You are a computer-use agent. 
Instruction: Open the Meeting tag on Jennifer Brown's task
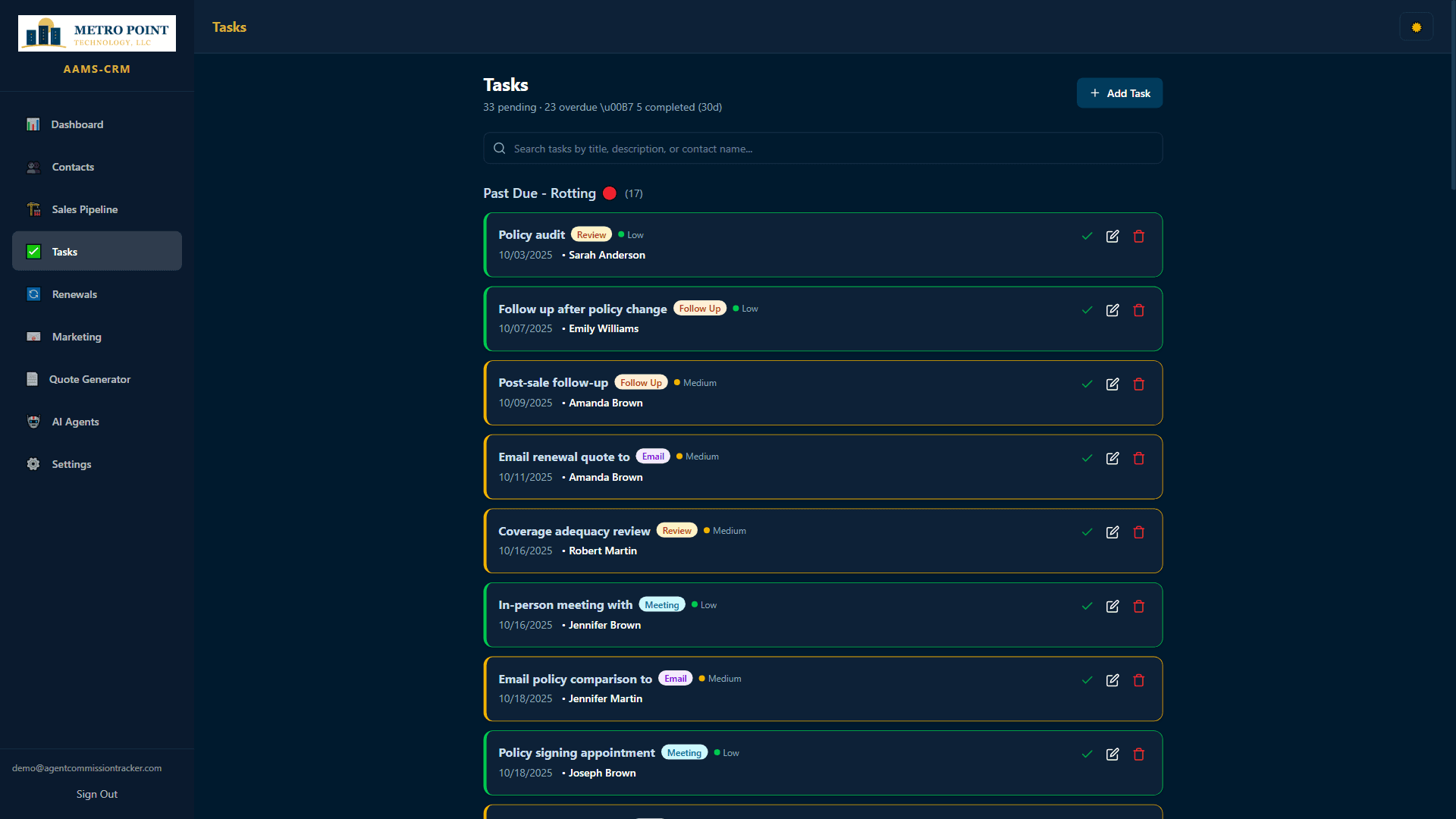click(661, 604)
